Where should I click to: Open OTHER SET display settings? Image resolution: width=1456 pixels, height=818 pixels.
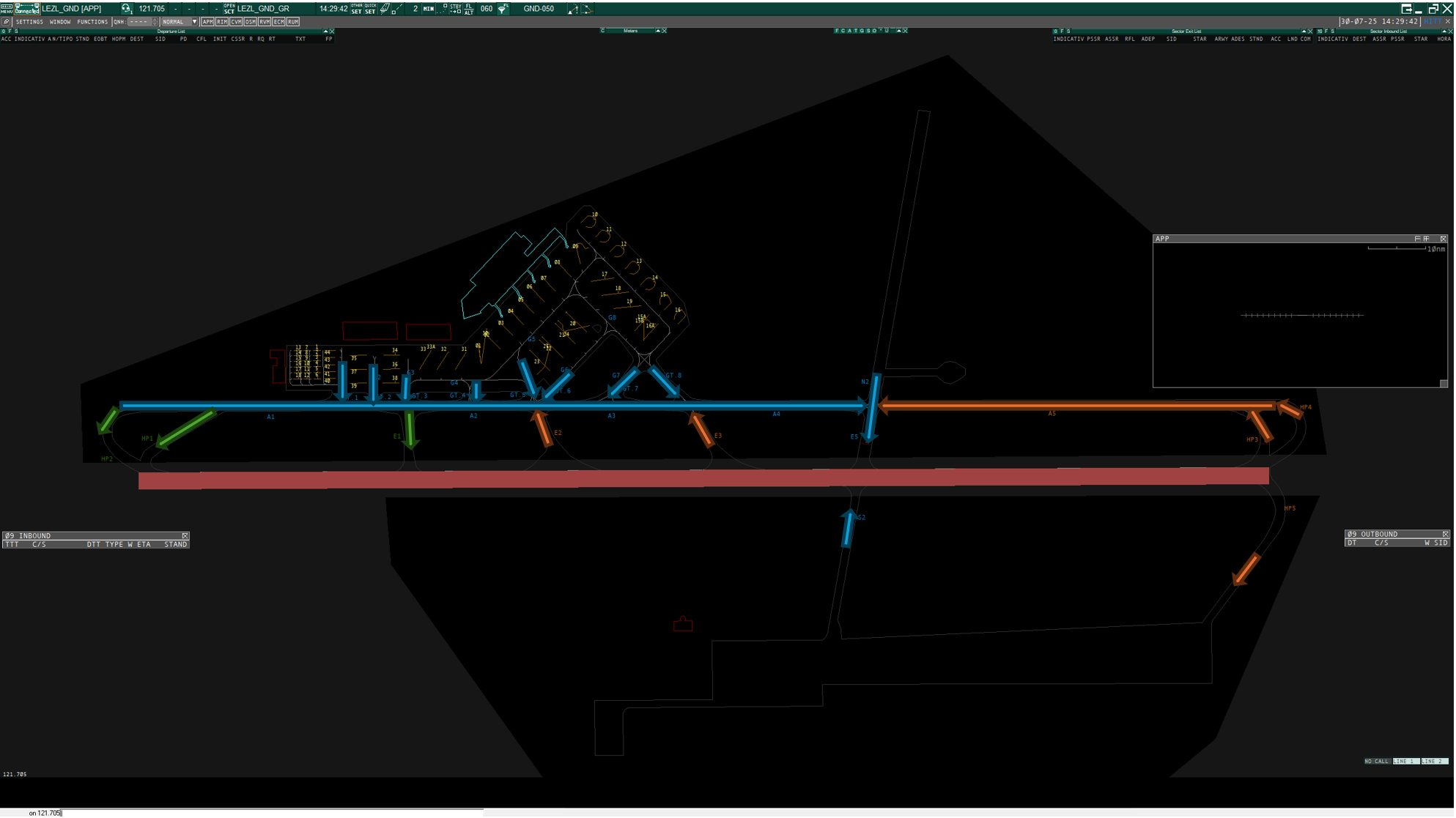coord(357,9)
